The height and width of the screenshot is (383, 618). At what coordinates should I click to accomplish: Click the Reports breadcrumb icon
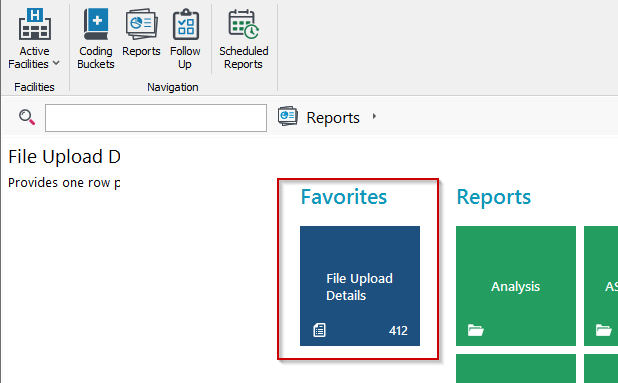288,116
